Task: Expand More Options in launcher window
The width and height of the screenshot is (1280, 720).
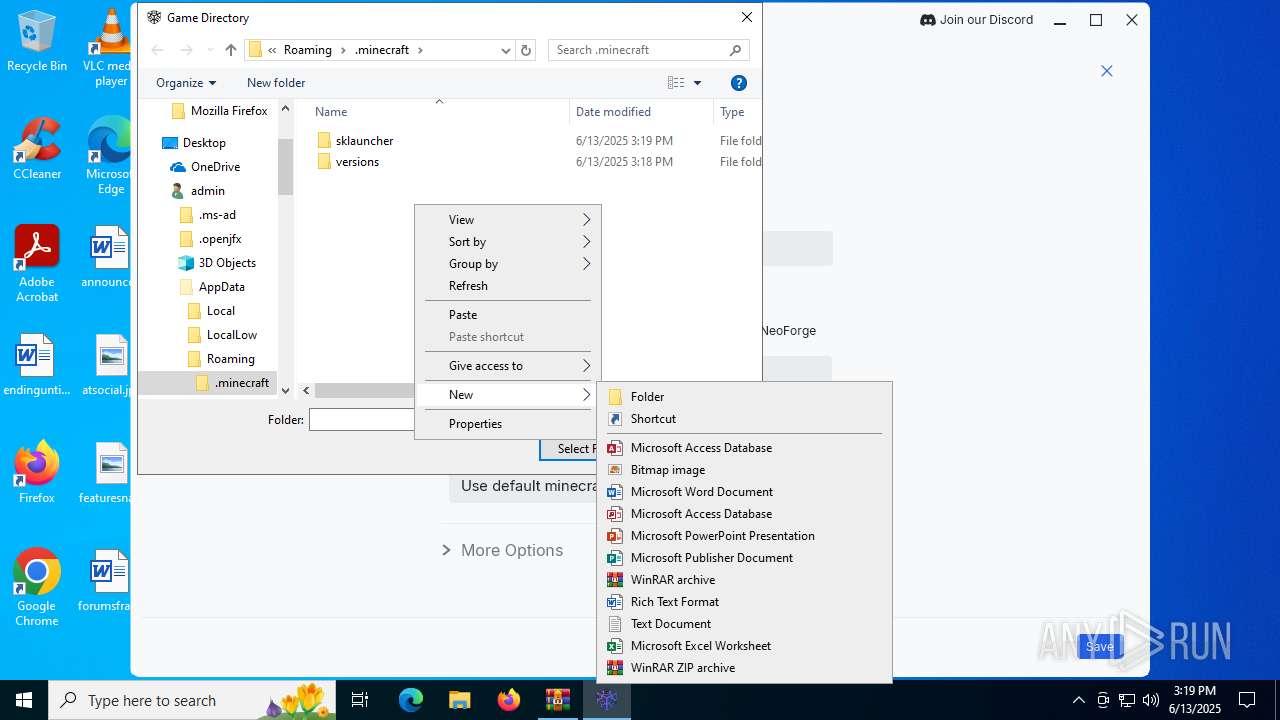Action: 502,550
